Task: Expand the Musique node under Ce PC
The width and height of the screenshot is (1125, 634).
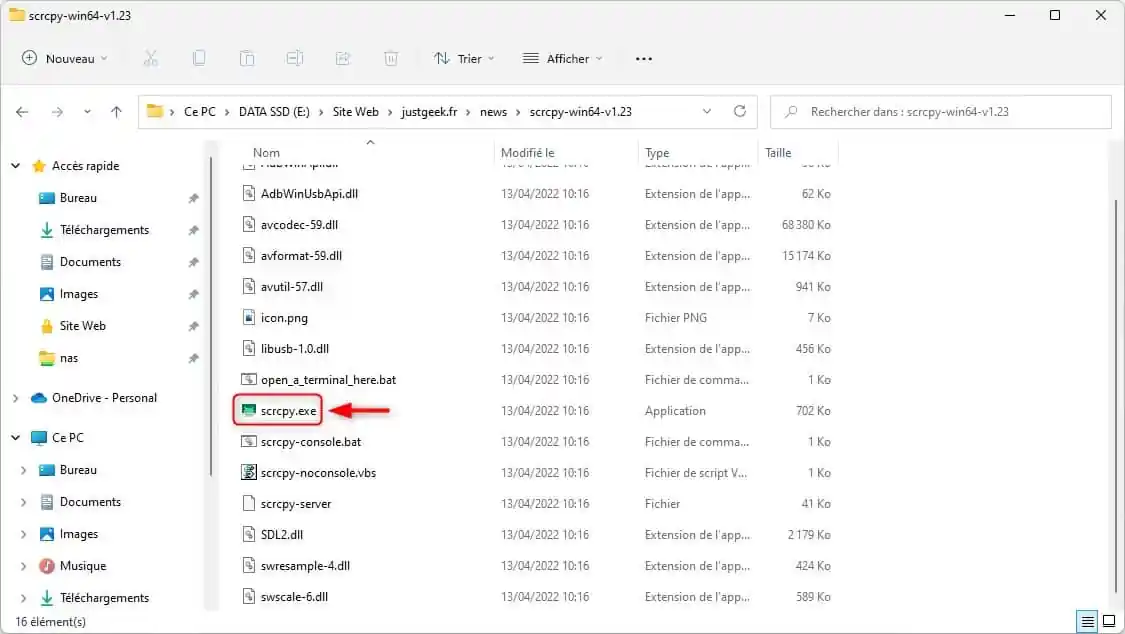Action: point(24,566)
